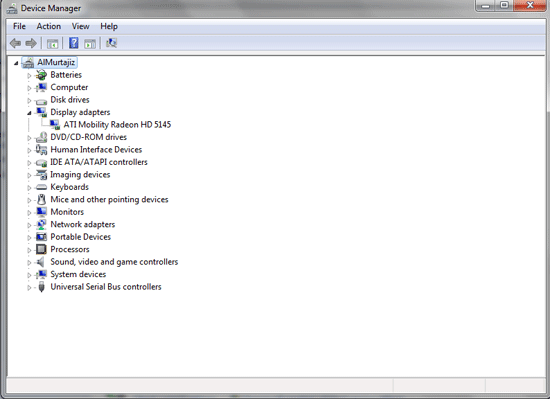Click the AlMurtajiz computer root icon
The width and height of the screenshot is (550, 399).
[x=28, y=62]
